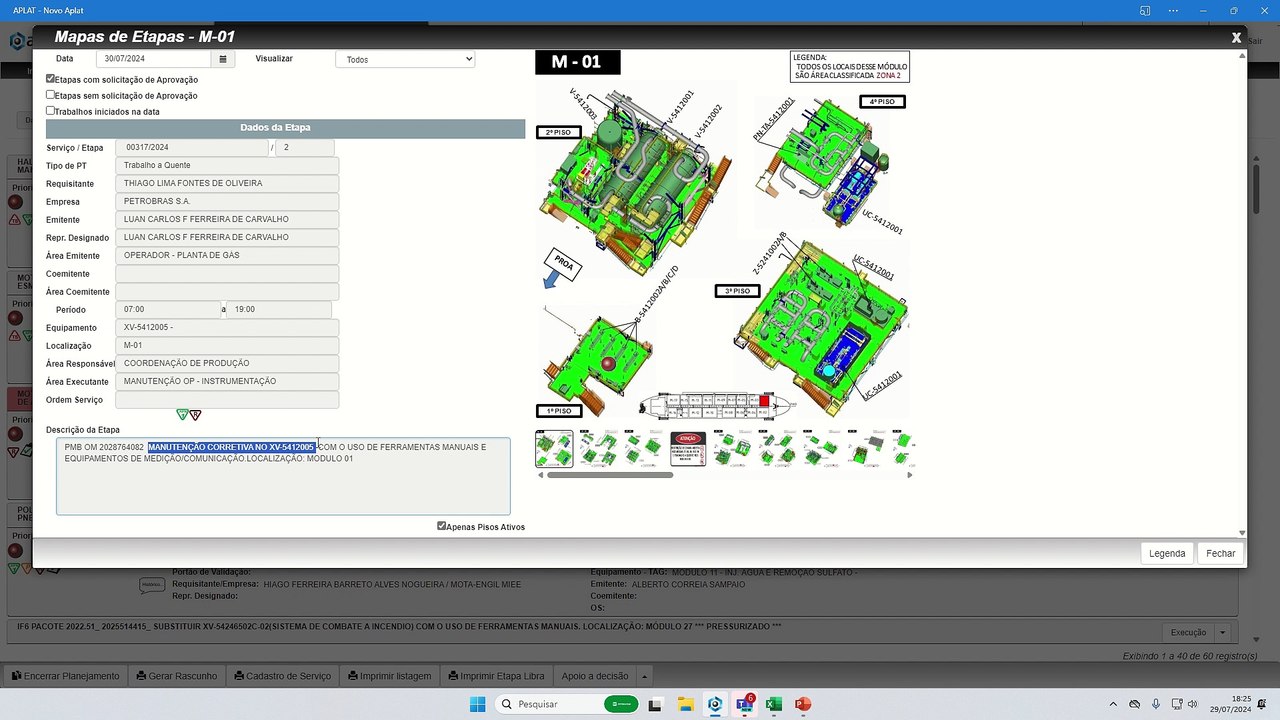Click the empty Ordem Serviço field

click(x=227, y=400)
